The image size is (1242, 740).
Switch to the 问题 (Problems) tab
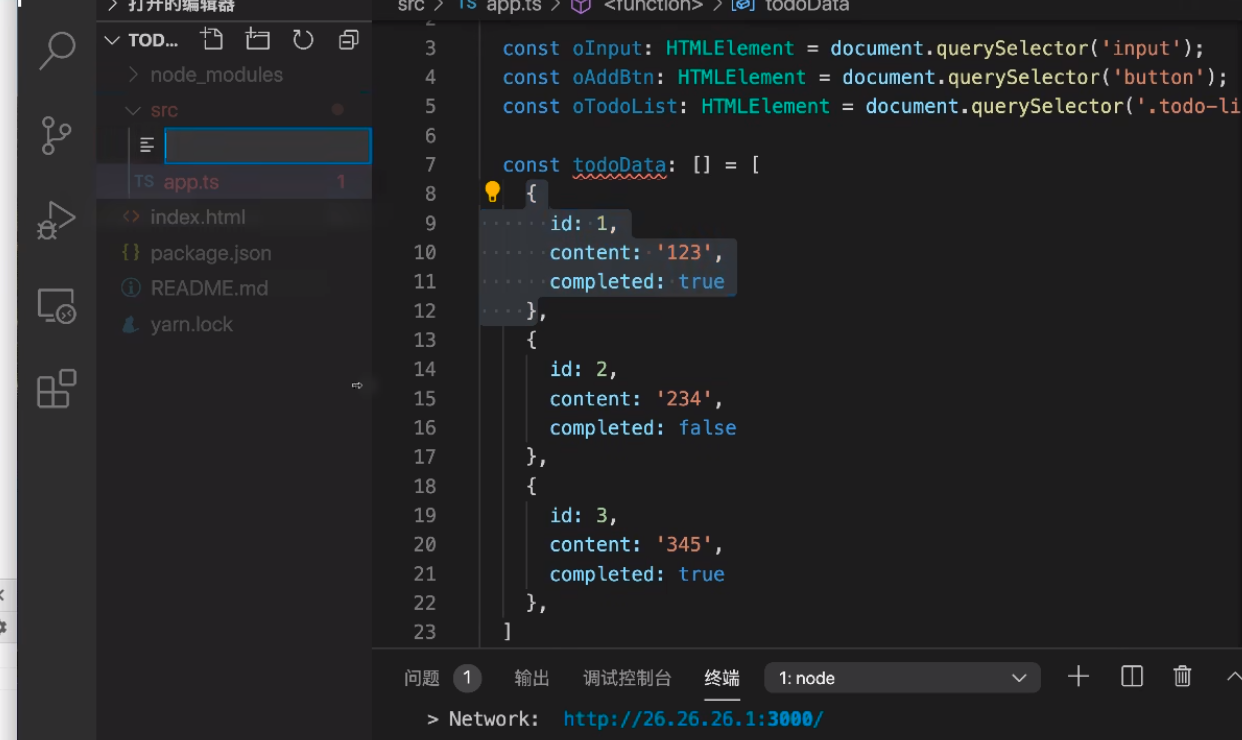[423, 678]
